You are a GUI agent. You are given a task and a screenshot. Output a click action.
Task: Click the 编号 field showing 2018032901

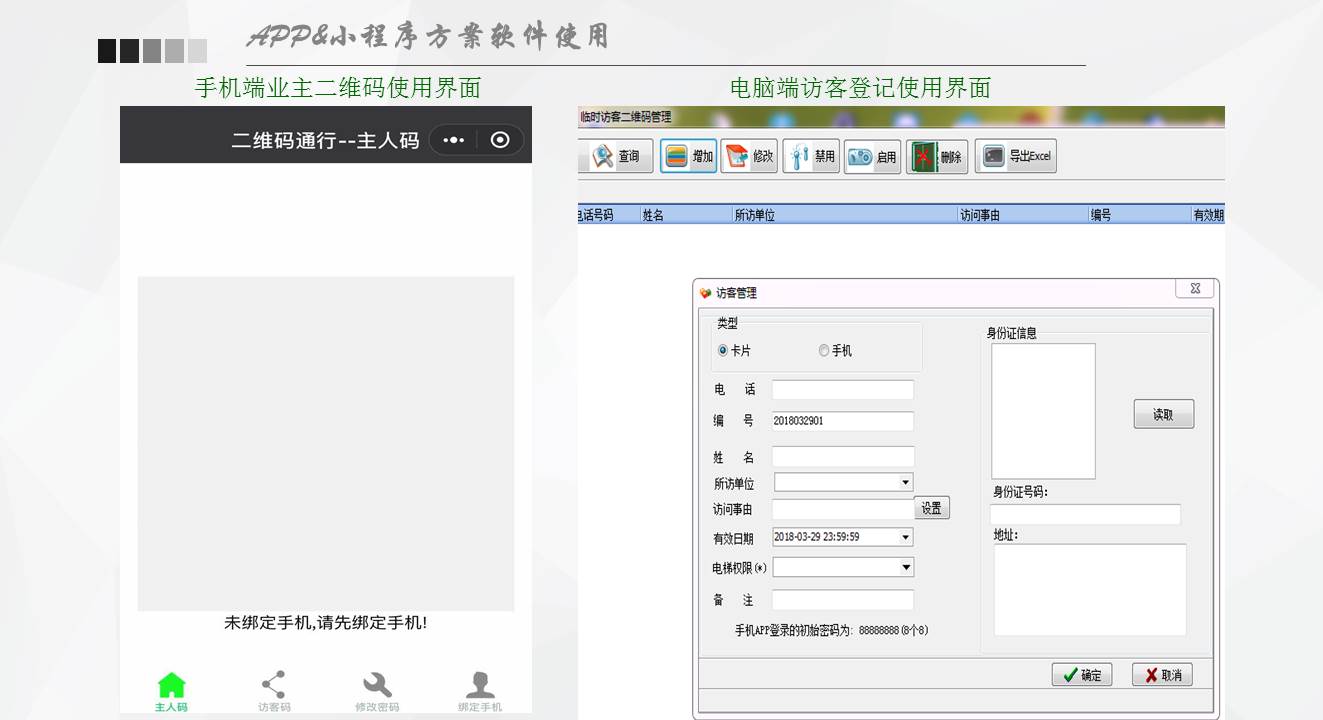tap(843, 421)
